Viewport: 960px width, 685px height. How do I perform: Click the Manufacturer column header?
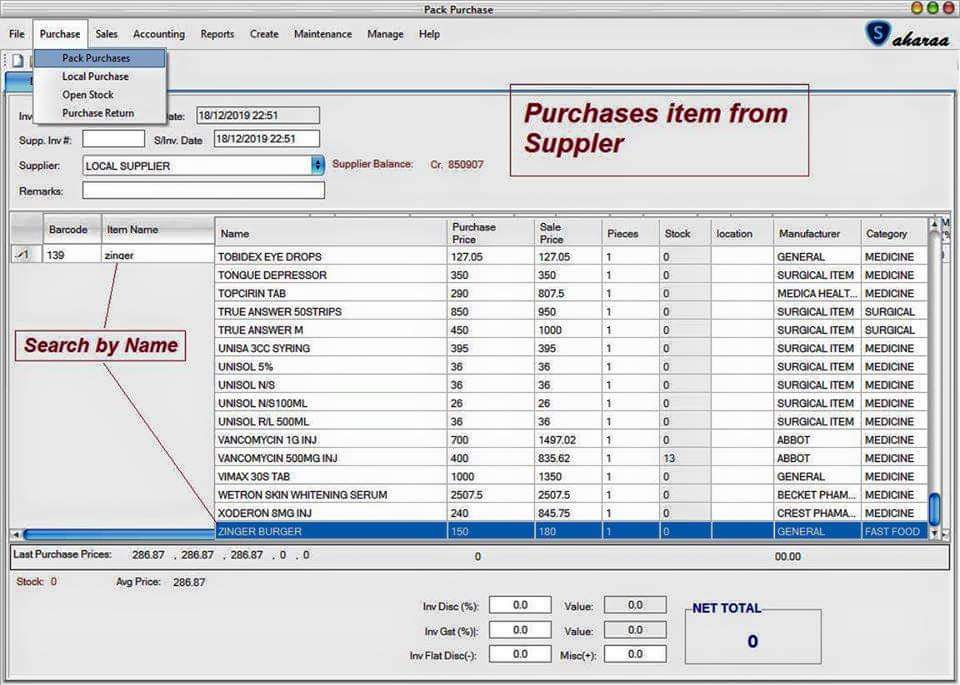pyautogui.click(x=817, y=233)
